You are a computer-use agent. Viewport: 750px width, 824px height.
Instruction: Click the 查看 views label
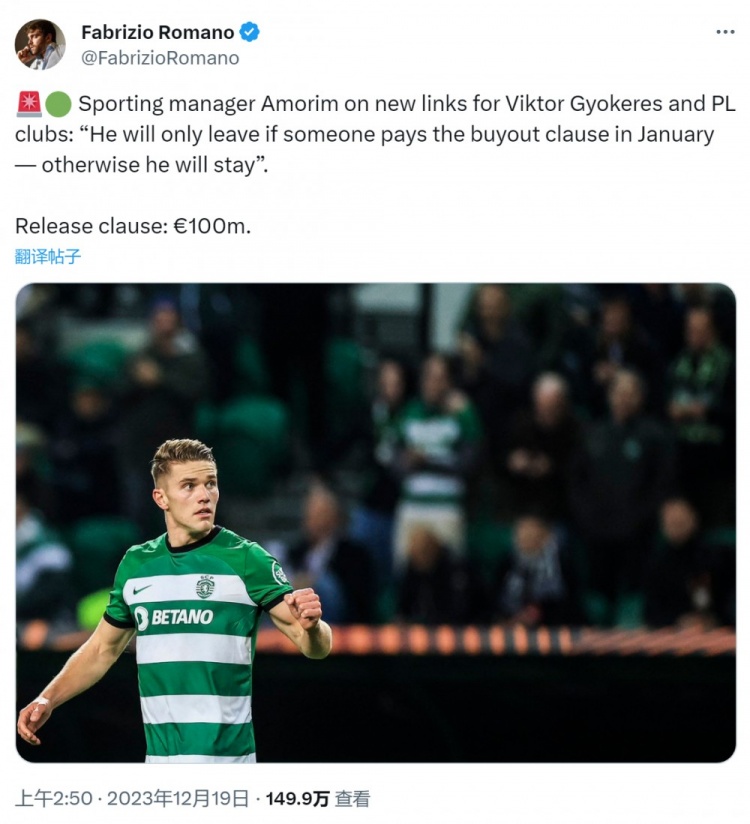tap(352, 798)
